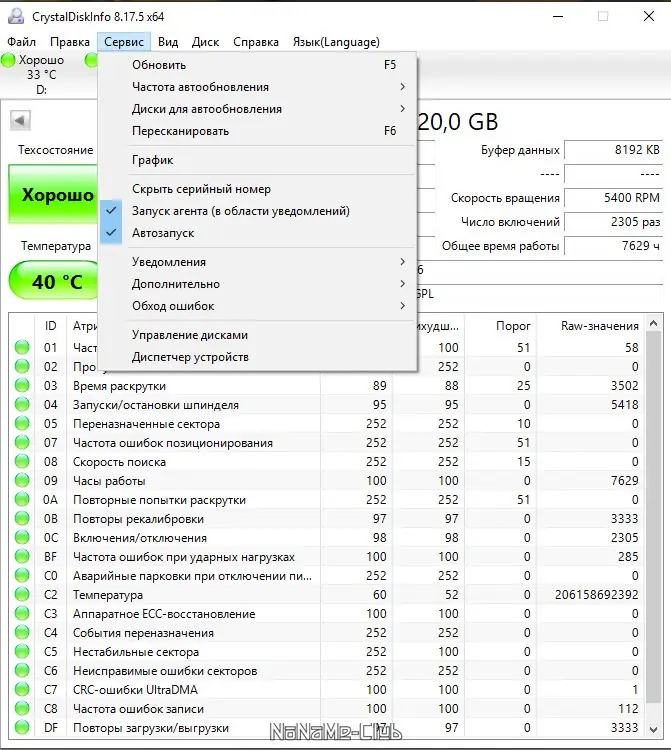The image size is (671, 750).
Task: Choose Пересканировать menu entry
Action: 257,131
